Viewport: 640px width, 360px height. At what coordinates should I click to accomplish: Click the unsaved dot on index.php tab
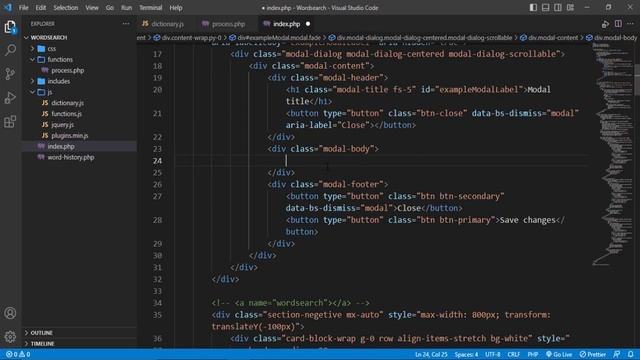pyautogui.click(x=308, y=24)
